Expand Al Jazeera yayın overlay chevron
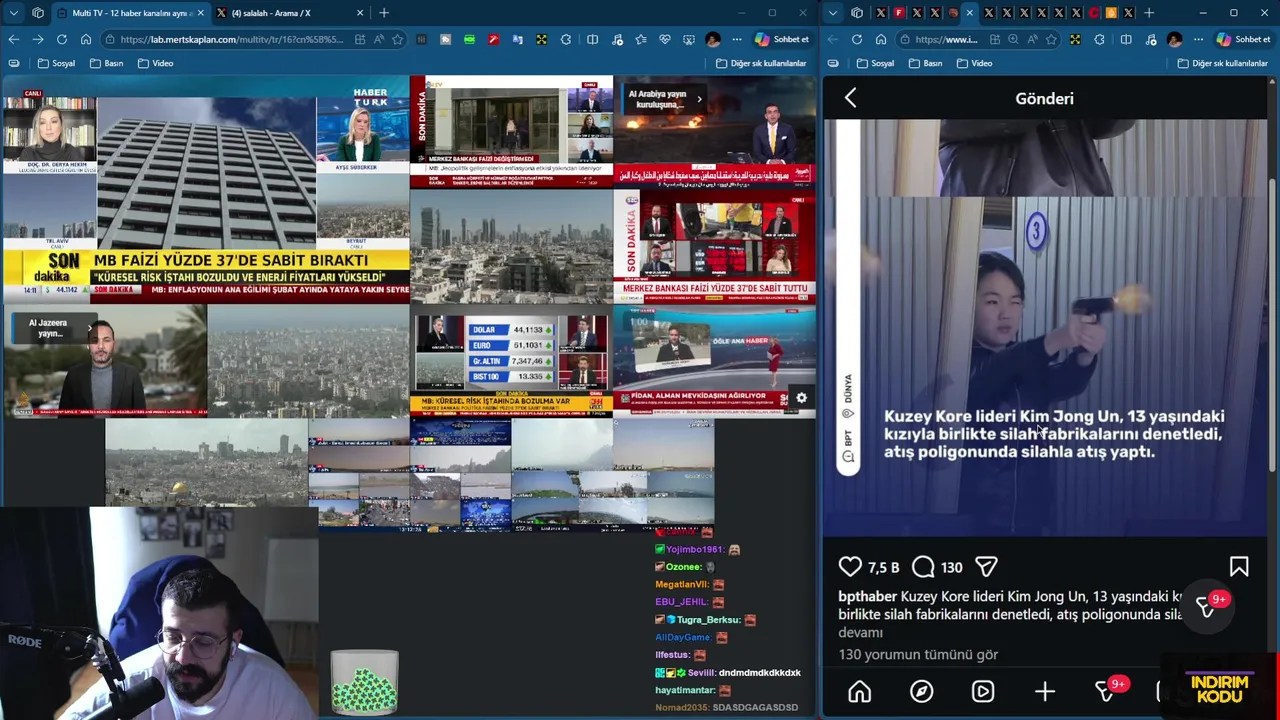This screenshot has height=720, width=1280. (89, 328)
